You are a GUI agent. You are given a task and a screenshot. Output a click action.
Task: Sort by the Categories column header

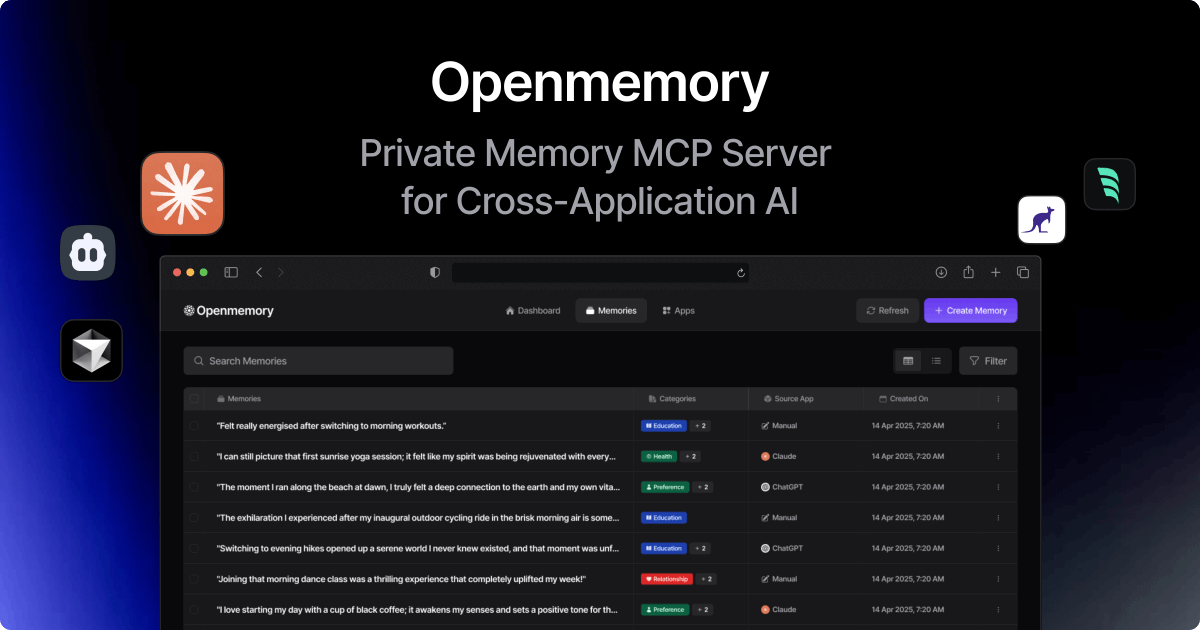click(x=672, y=399)
